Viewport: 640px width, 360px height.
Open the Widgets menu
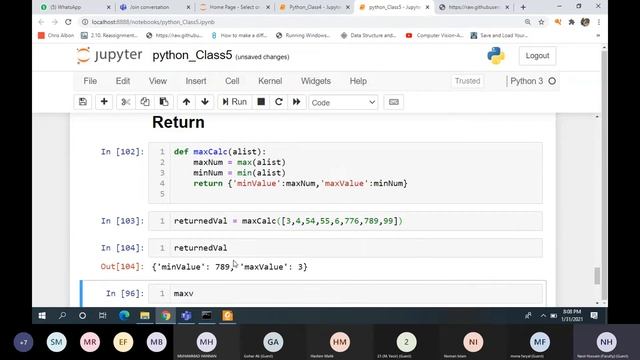[x=316, y=81]
